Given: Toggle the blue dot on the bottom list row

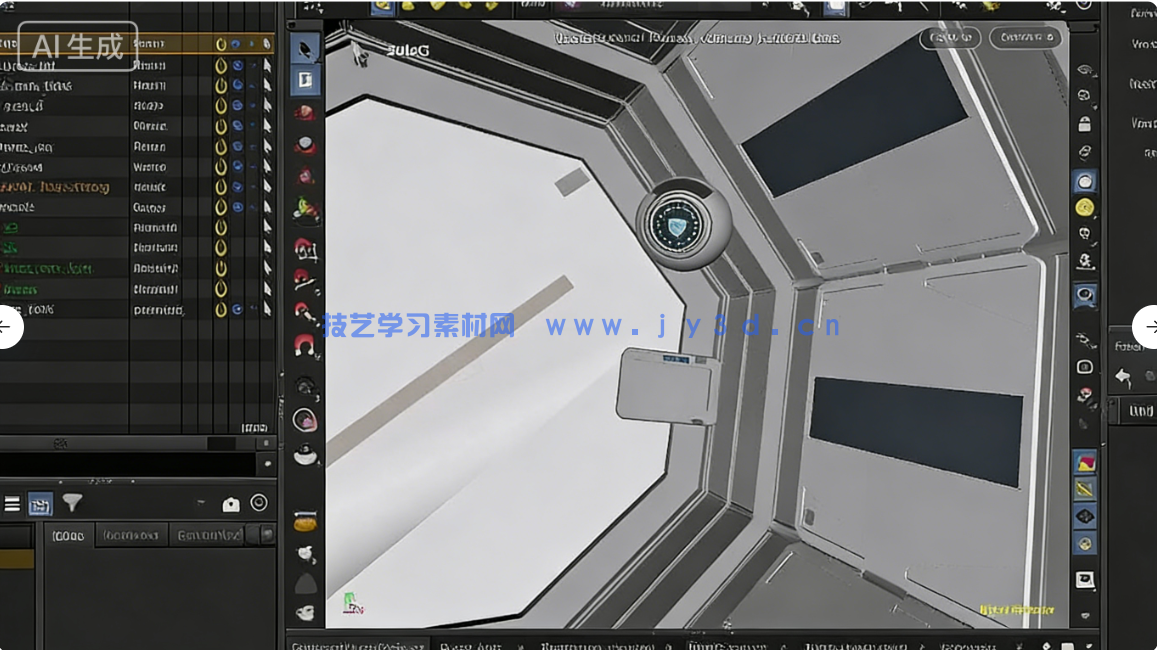Looking at the screenshot, I should [236, 310].
